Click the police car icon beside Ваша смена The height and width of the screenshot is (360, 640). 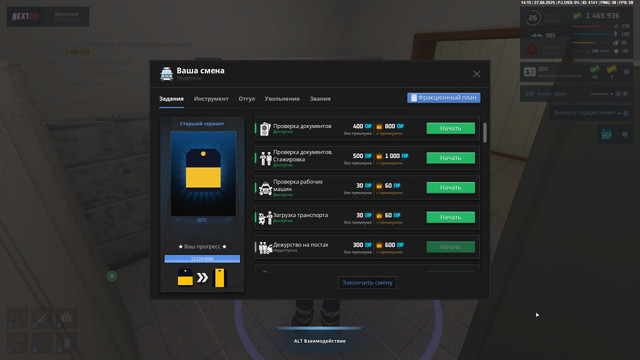coord(167,73)
